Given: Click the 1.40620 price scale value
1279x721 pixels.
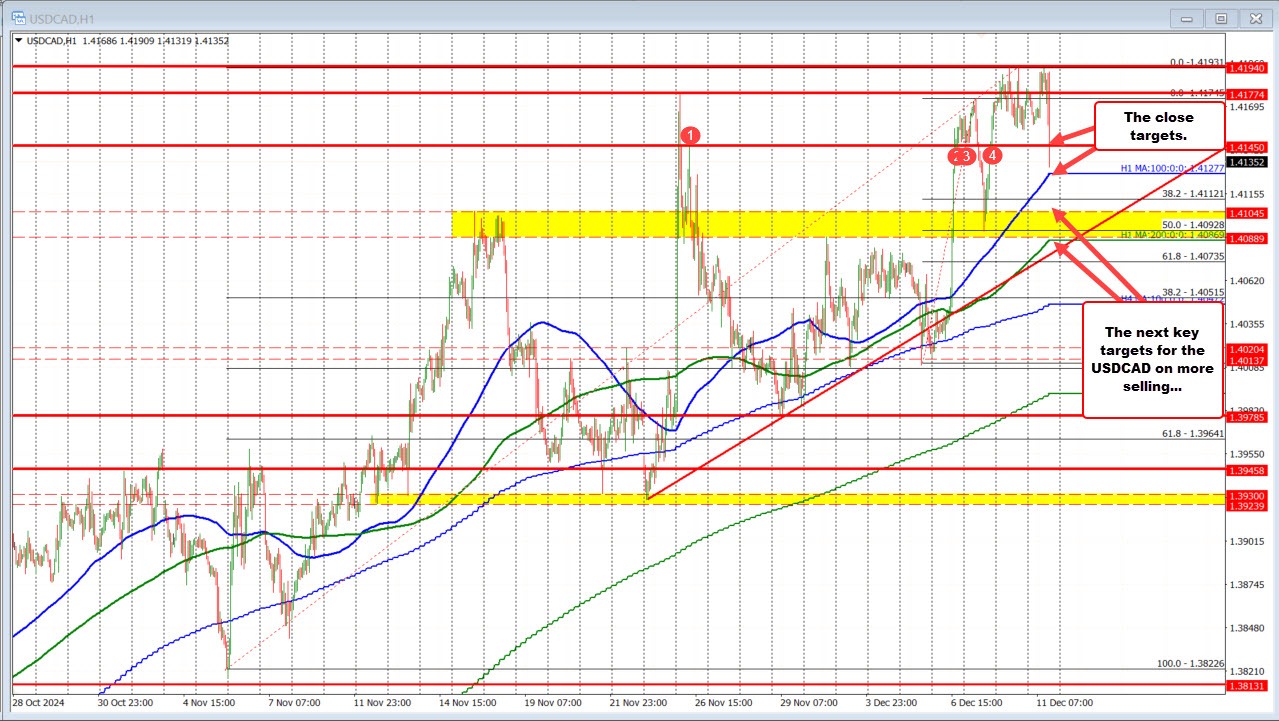Looking at the screenshot, I should pyautogui.click(x=1247, y=280).
